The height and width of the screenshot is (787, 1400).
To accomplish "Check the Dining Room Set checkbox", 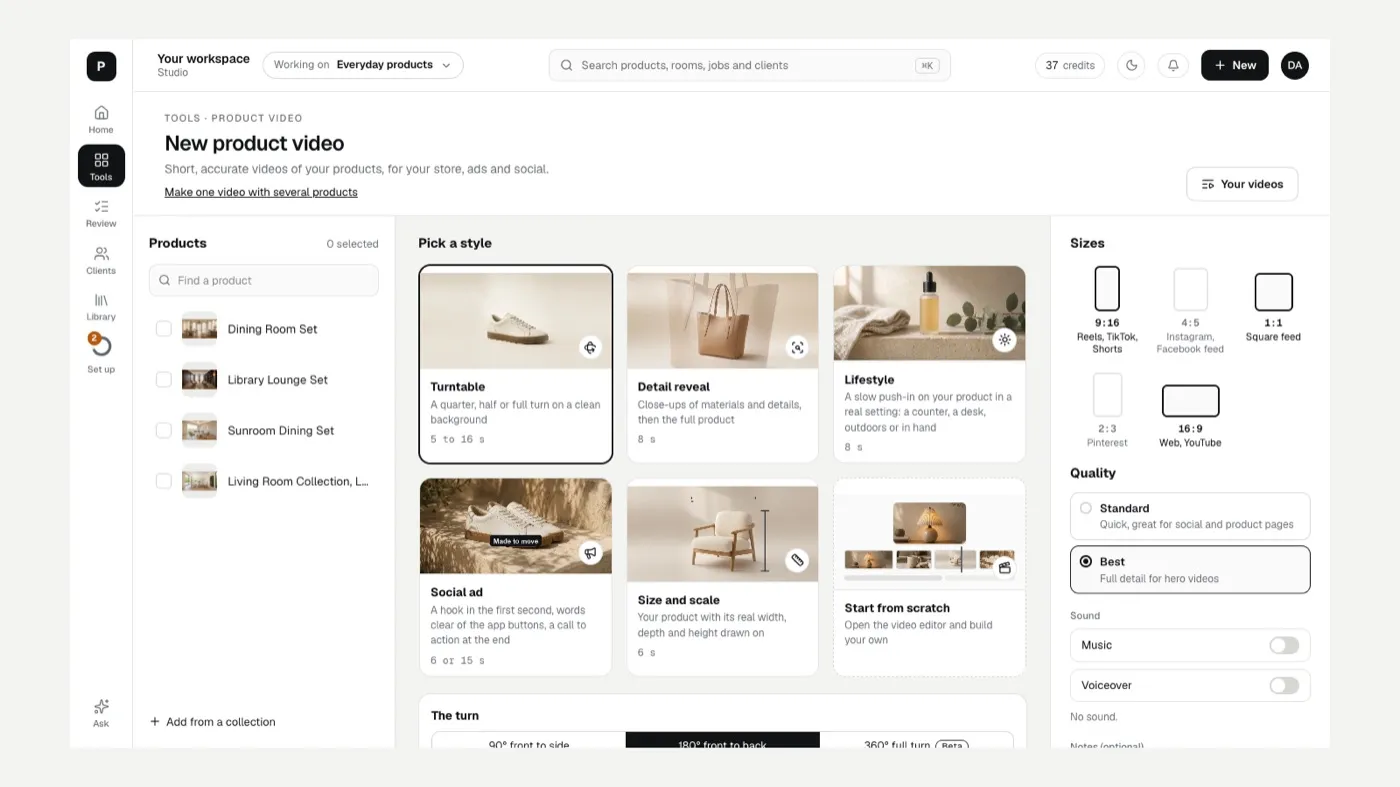I will [164, 329].
